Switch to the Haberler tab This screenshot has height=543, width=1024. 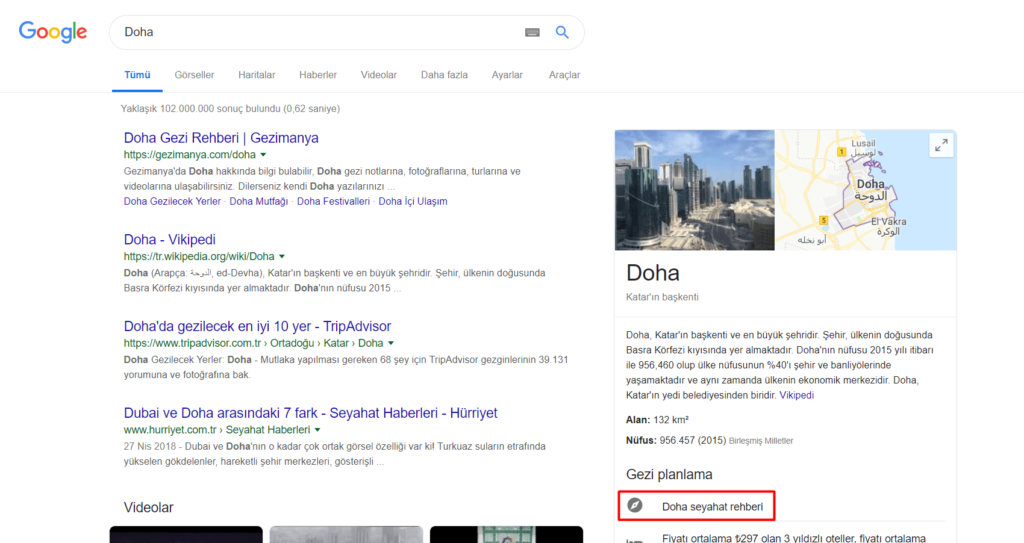[318, 75]
